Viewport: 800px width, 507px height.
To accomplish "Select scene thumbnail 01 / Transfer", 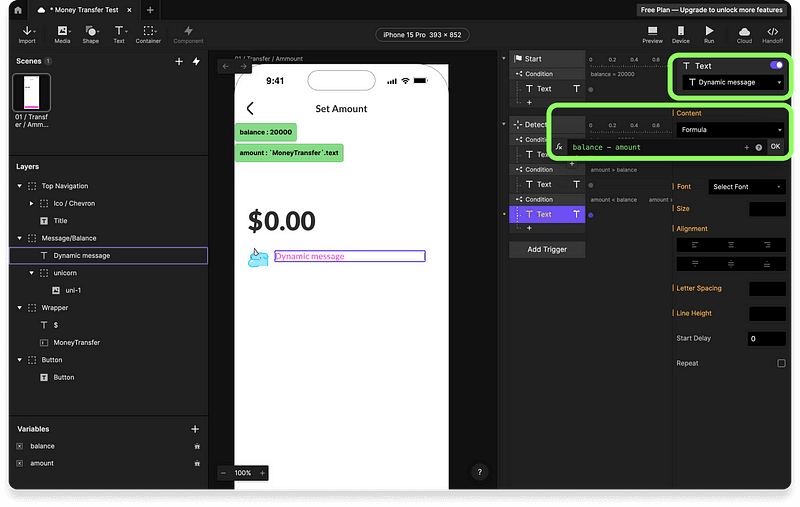I will tap(32, 92).
